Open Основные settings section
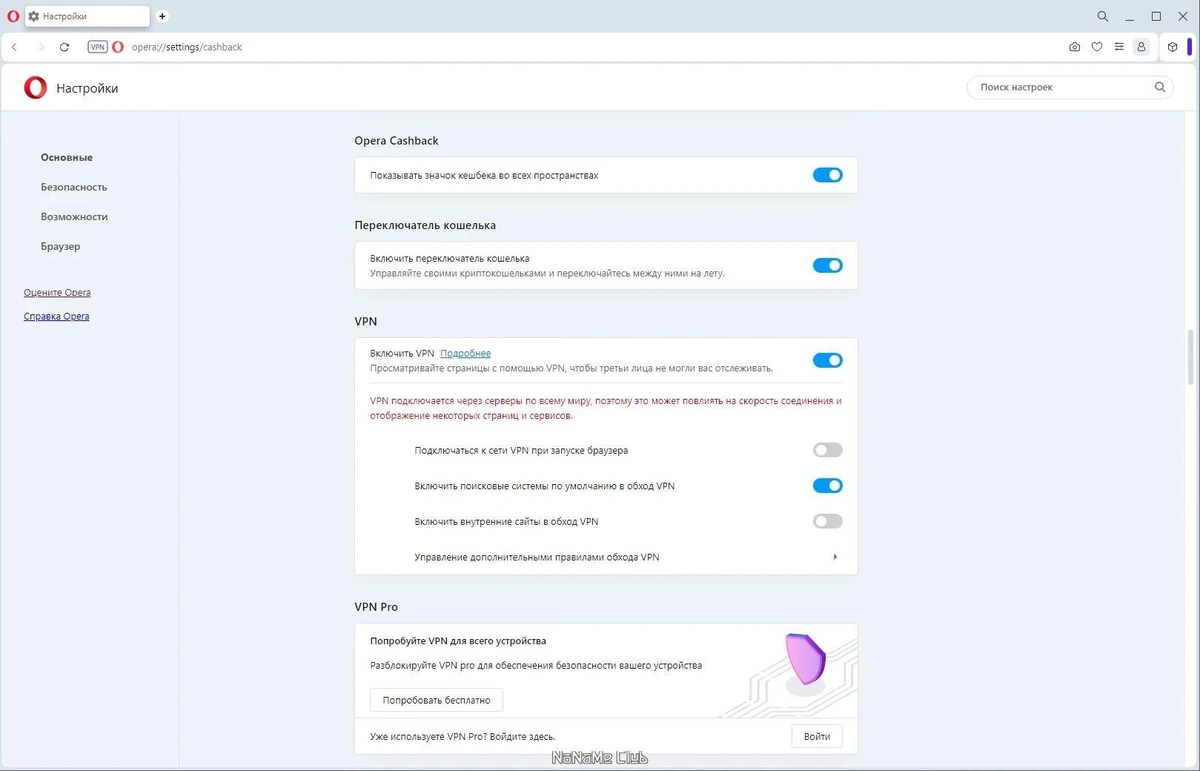Screen dimensions: 1200x771 [x=67, y=157]
